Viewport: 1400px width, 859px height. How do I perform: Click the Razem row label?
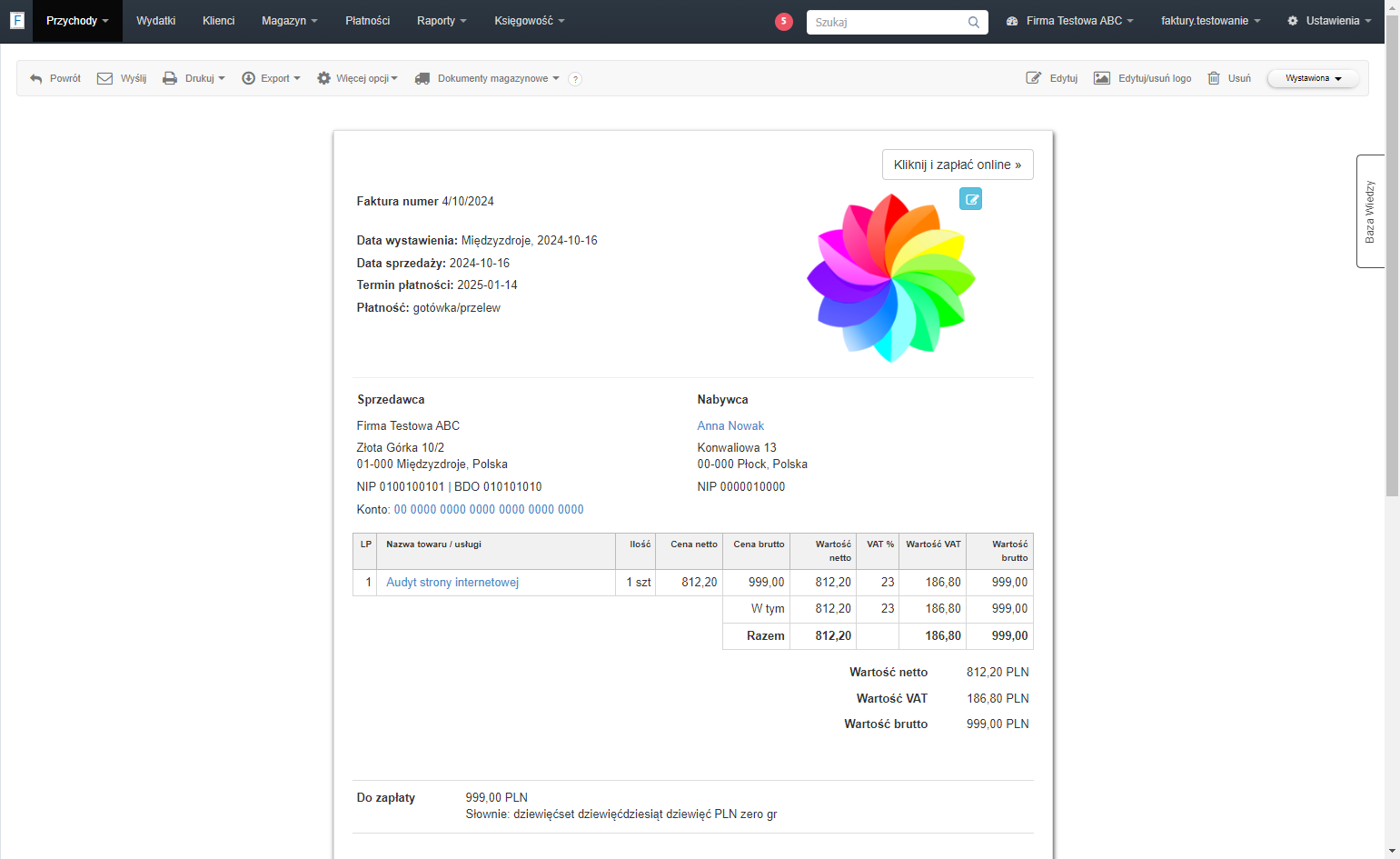[x=766, y=636]
